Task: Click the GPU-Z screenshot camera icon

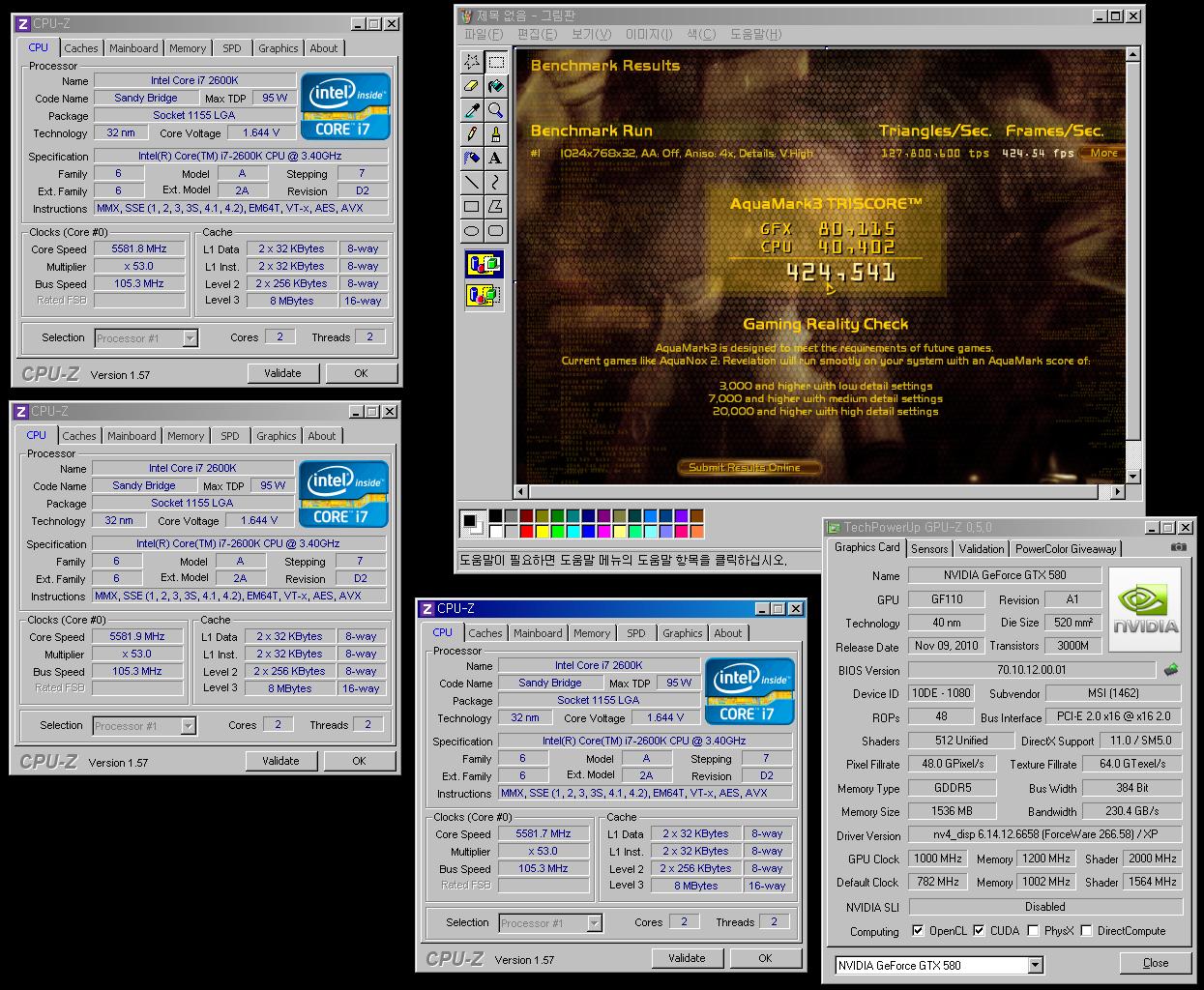Action: tap(1178, 548)
